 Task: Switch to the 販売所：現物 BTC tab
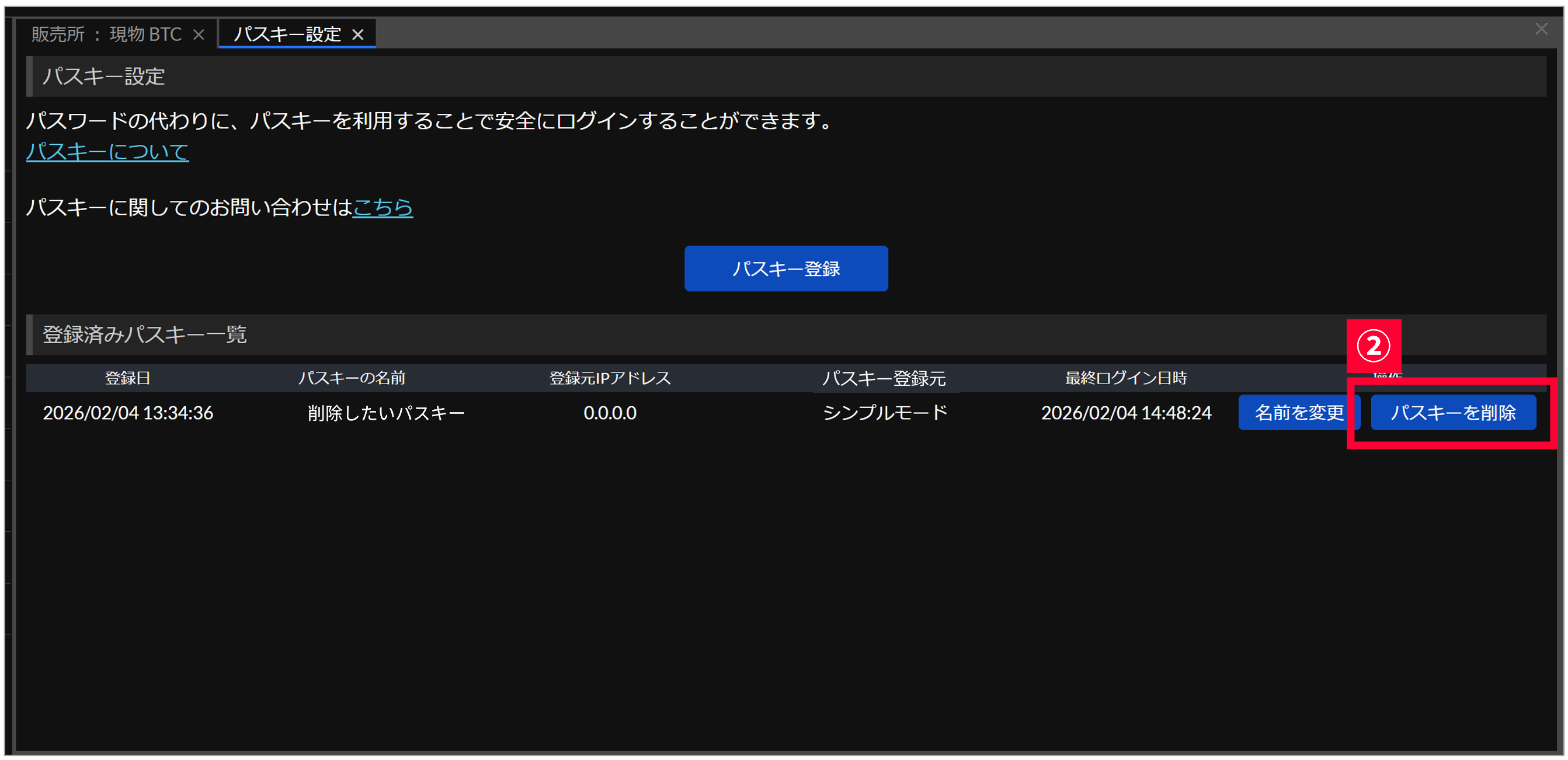click(x=106, y=34)
